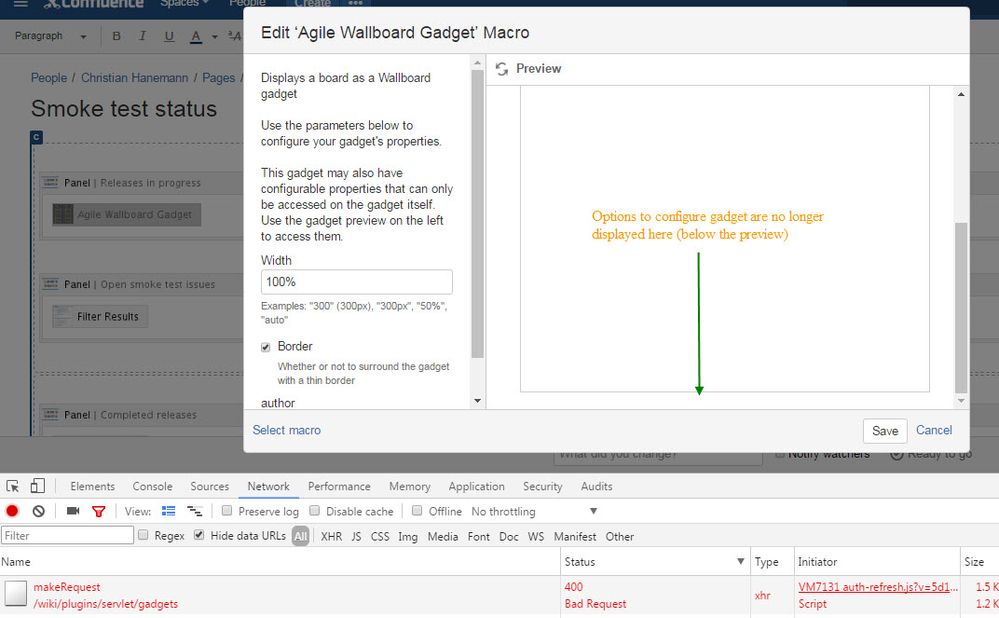Open the Application tab
The image size is (999, 618).
(477, 486)
